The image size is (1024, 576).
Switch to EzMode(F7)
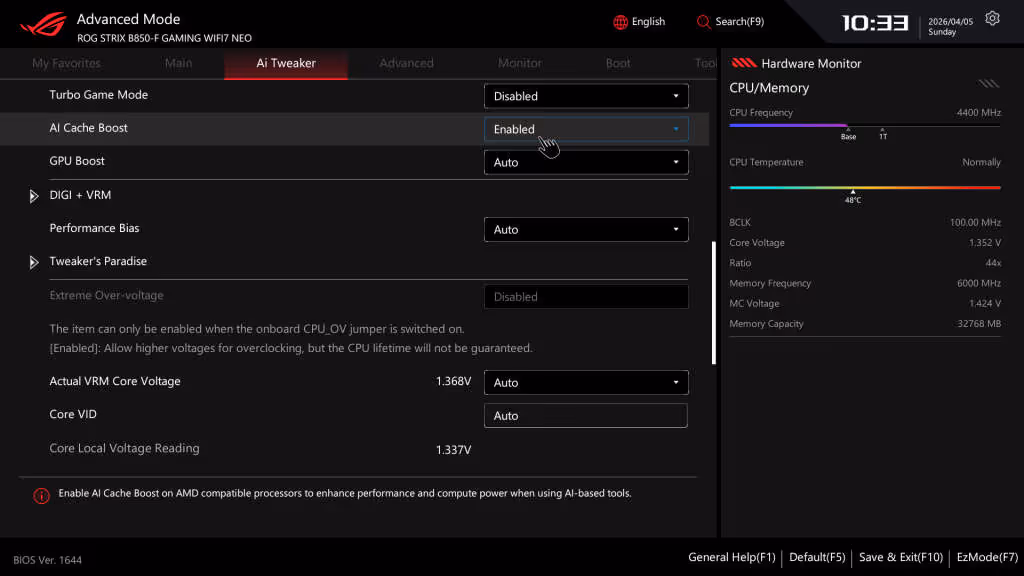click(x=986, y=557)
